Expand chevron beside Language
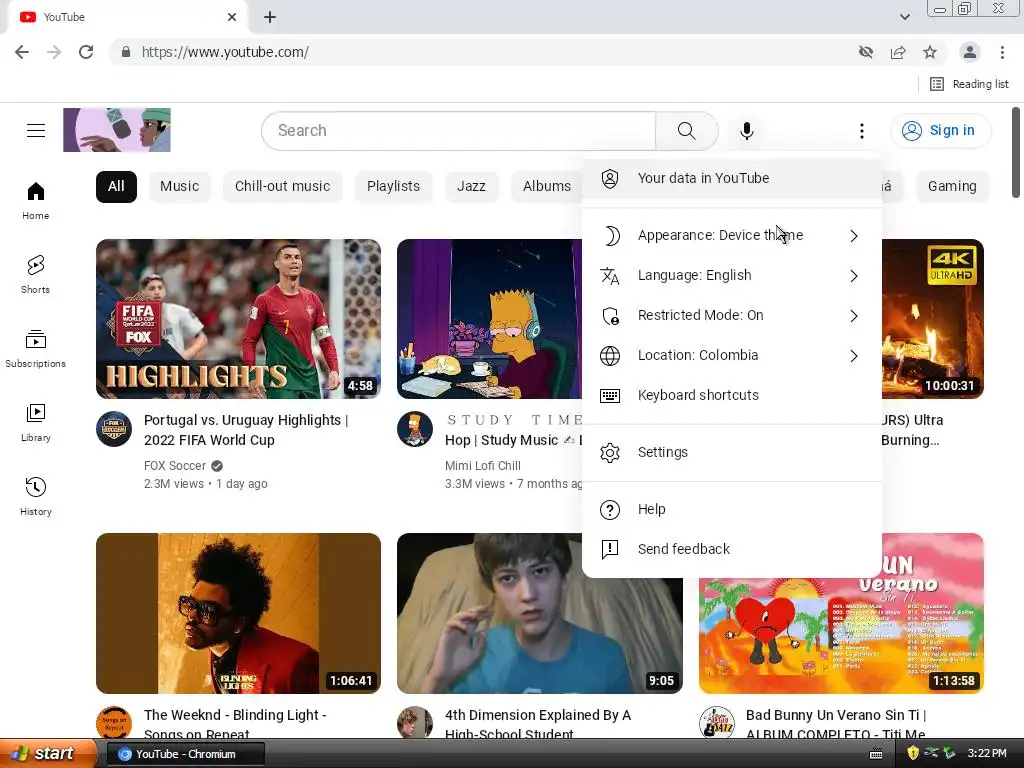 pos(854,276)
